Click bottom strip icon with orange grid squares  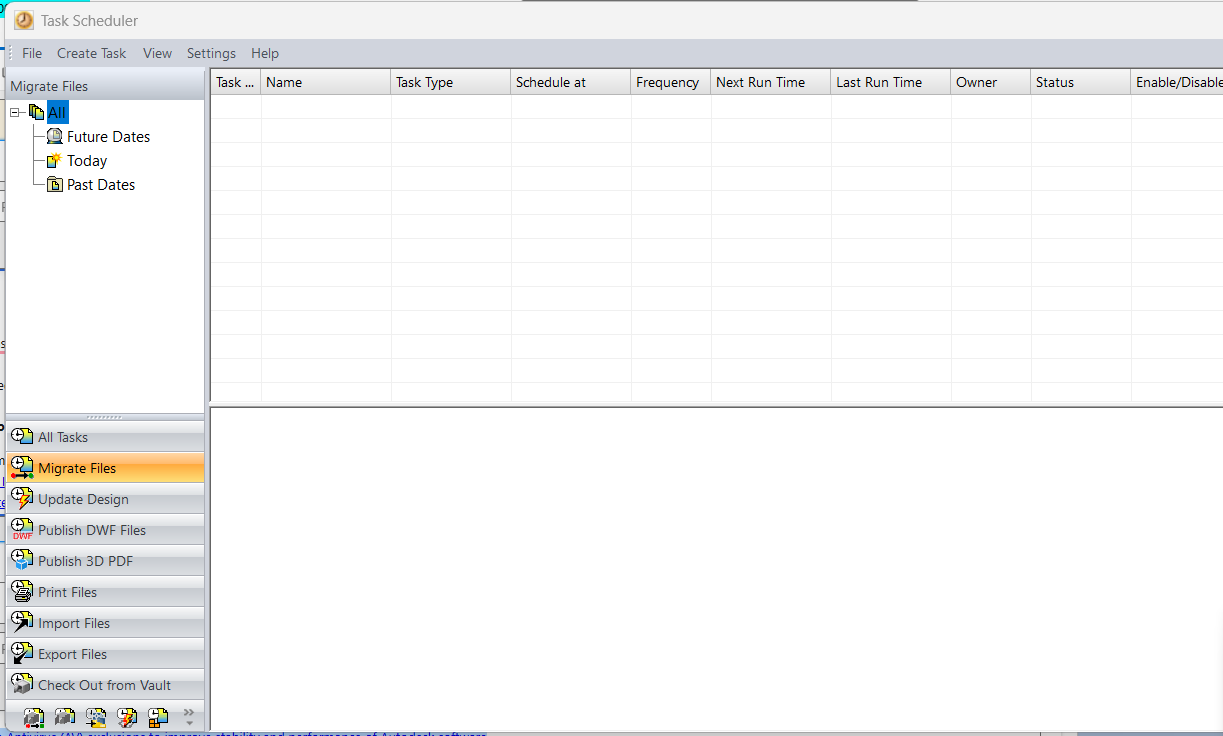pos(158,717)
